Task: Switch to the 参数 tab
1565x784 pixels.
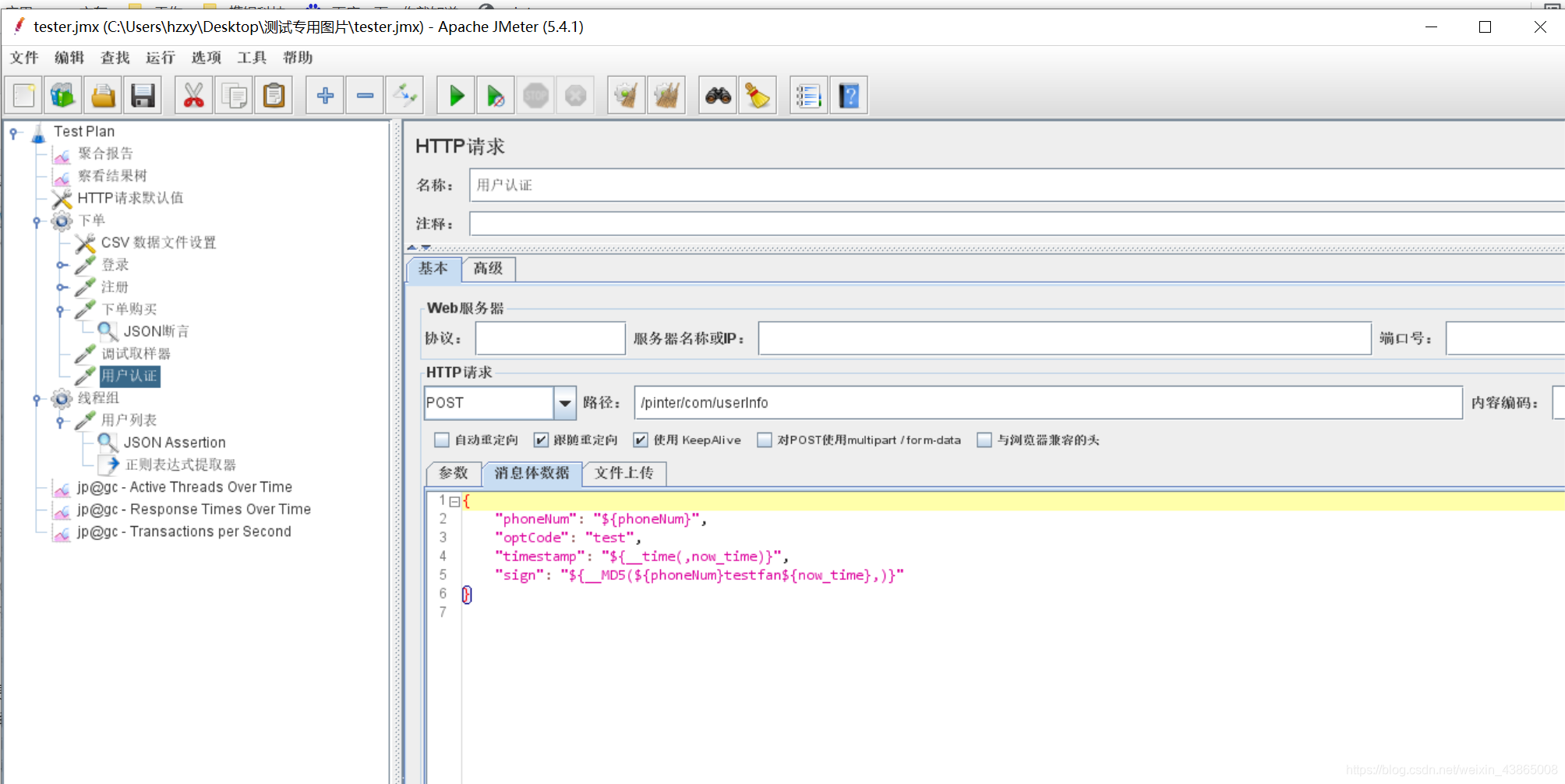Action: [454, 473]
